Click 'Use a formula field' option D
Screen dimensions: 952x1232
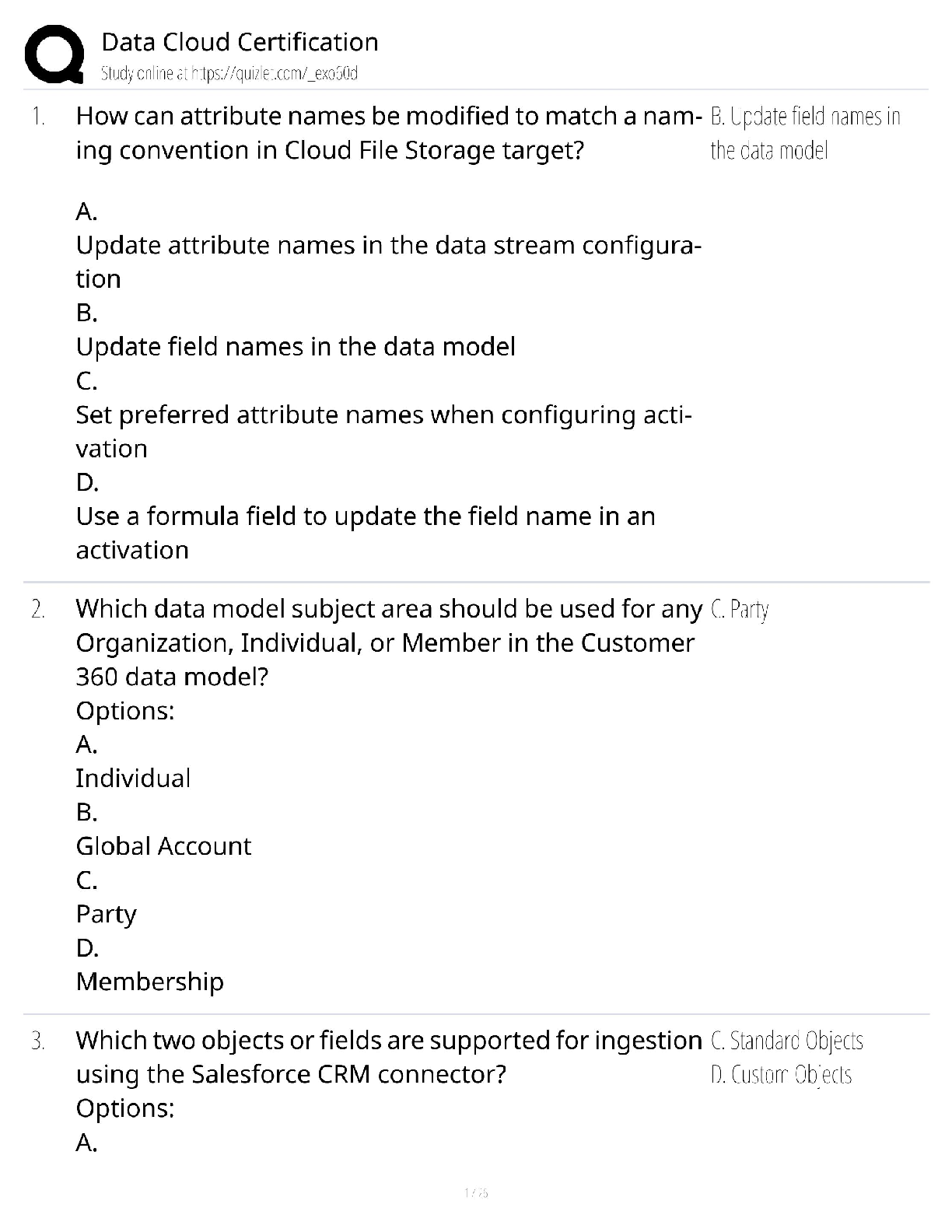pos(365,516)
